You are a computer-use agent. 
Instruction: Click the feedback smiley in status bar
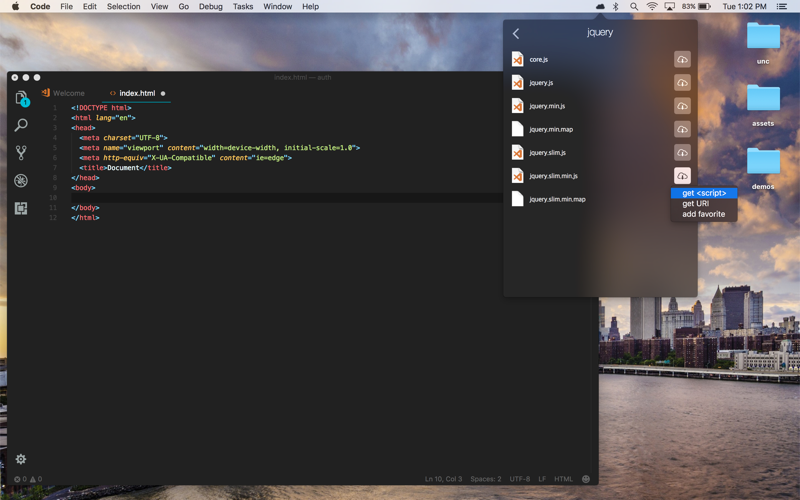[x=586, y=479]
